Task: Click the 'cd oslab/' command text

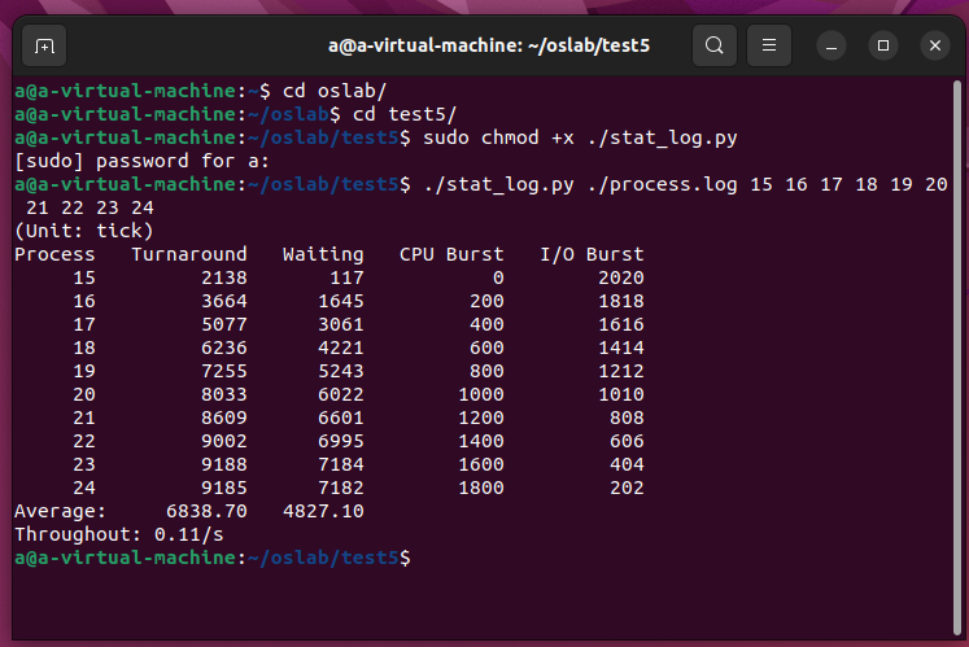Action: (334, 91)
